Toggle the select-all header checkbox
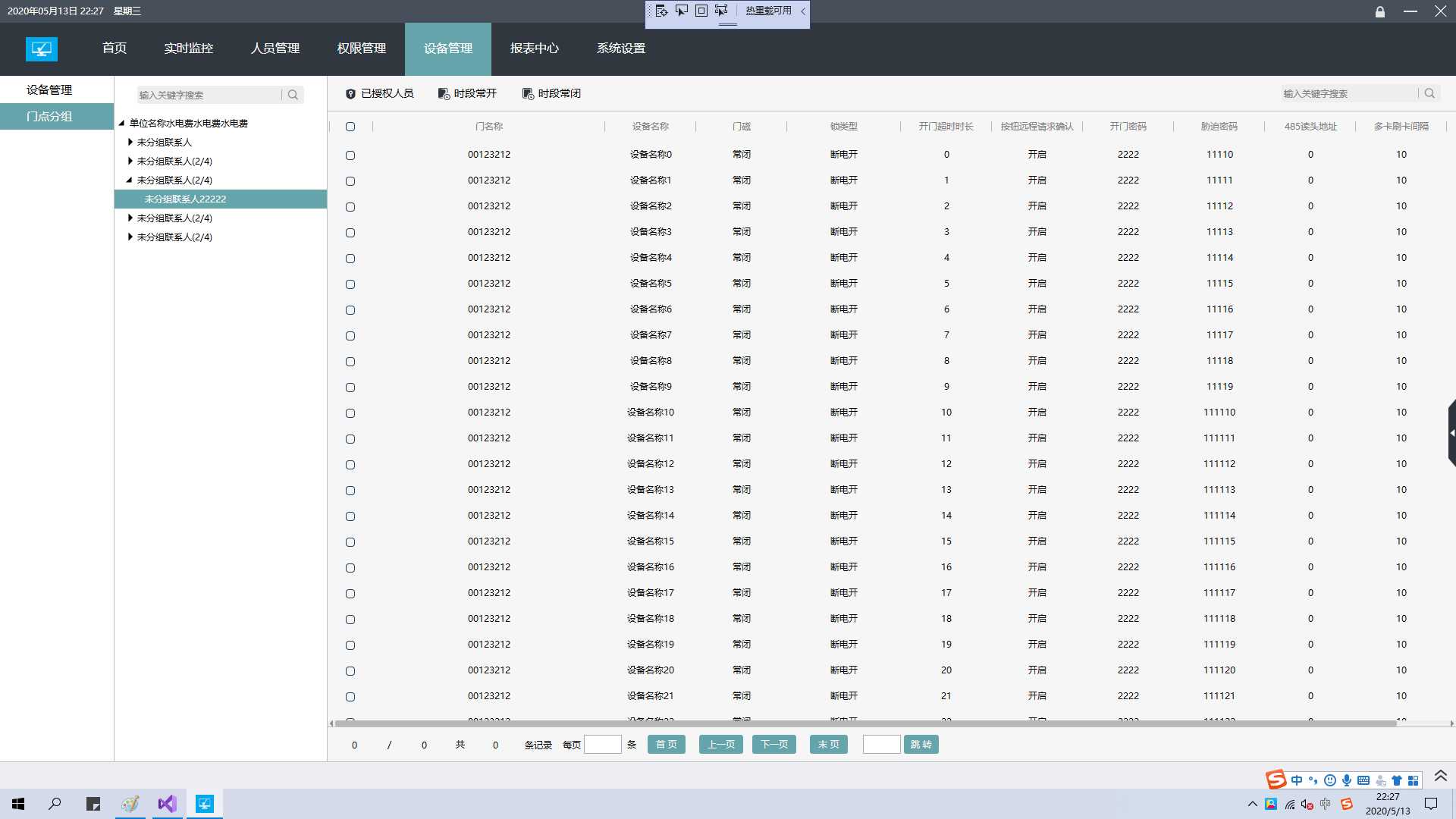Viewport: 1456px width, 819px height. tap(350, 127)
